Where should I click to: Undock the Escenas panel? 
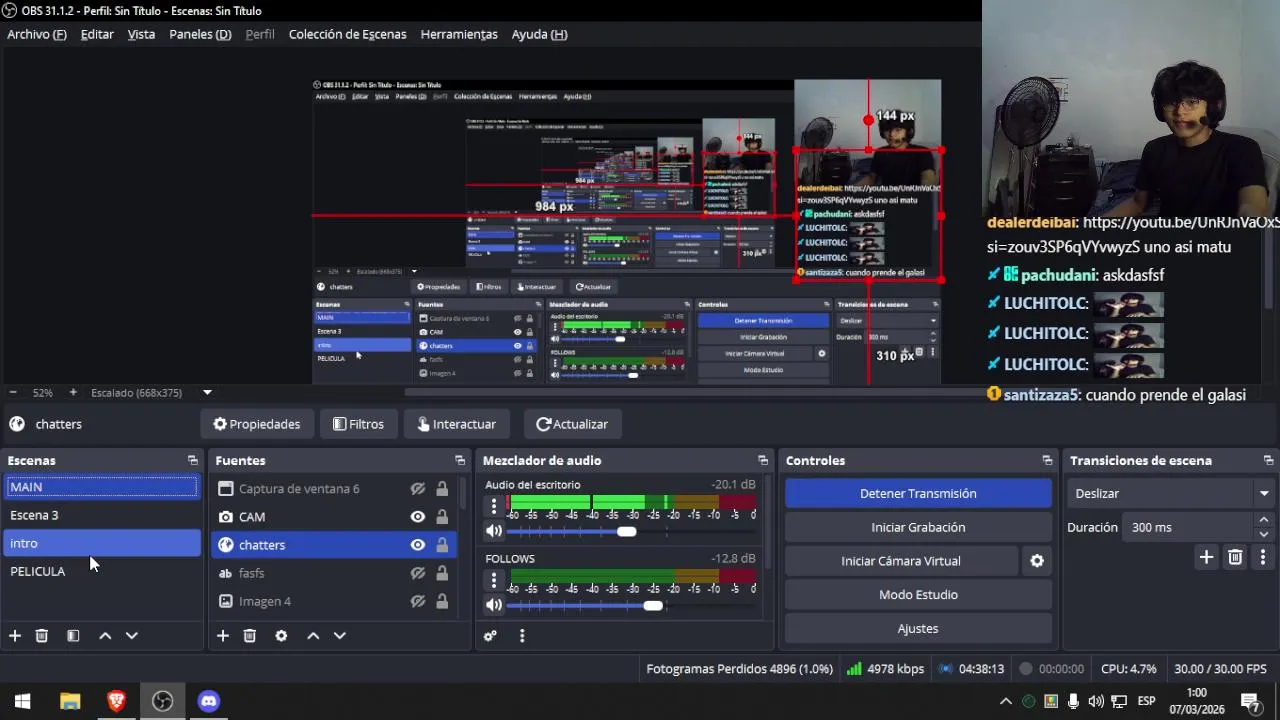click(193, 461)
